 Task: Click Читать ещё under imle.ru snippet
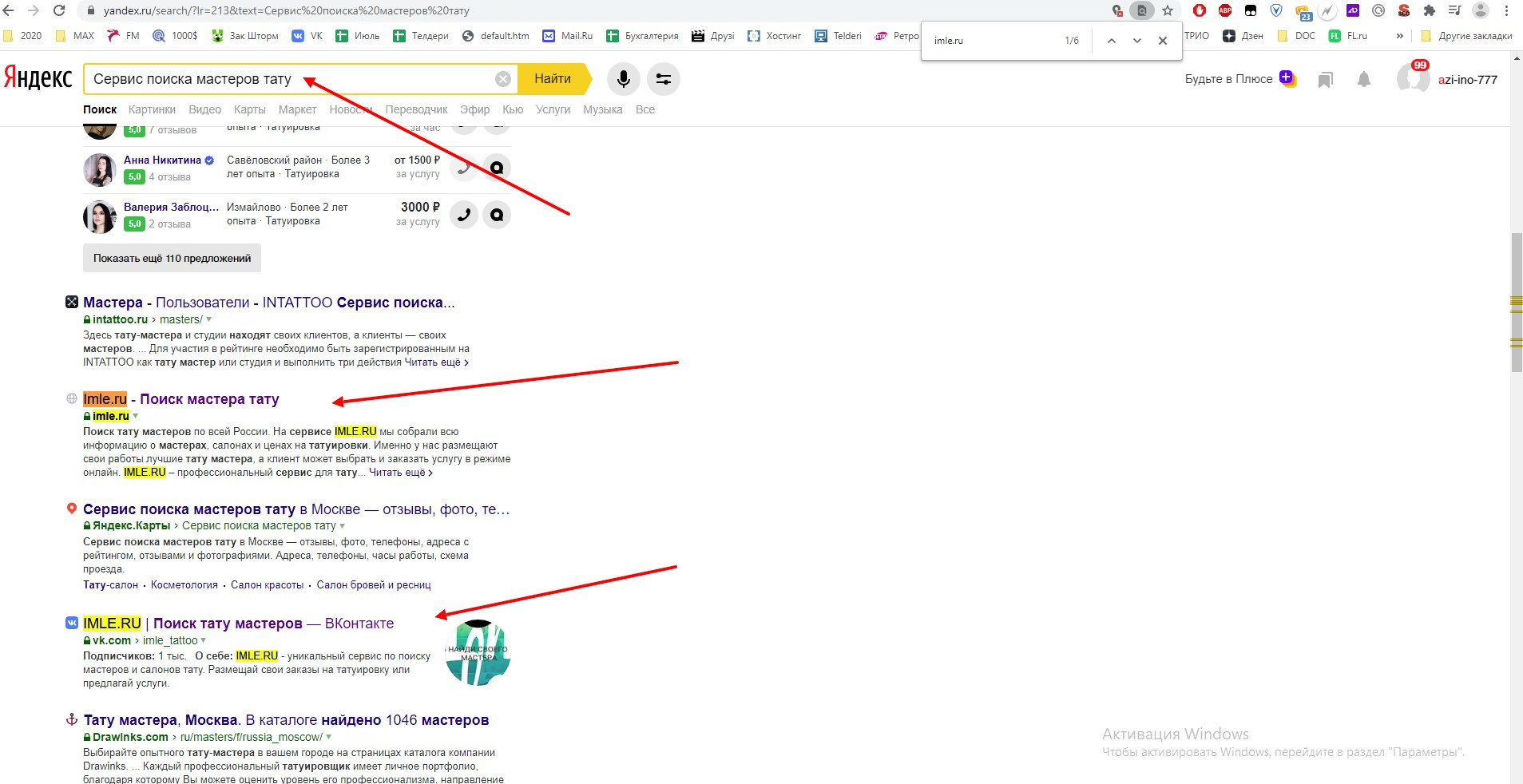[x=401, y=473]
